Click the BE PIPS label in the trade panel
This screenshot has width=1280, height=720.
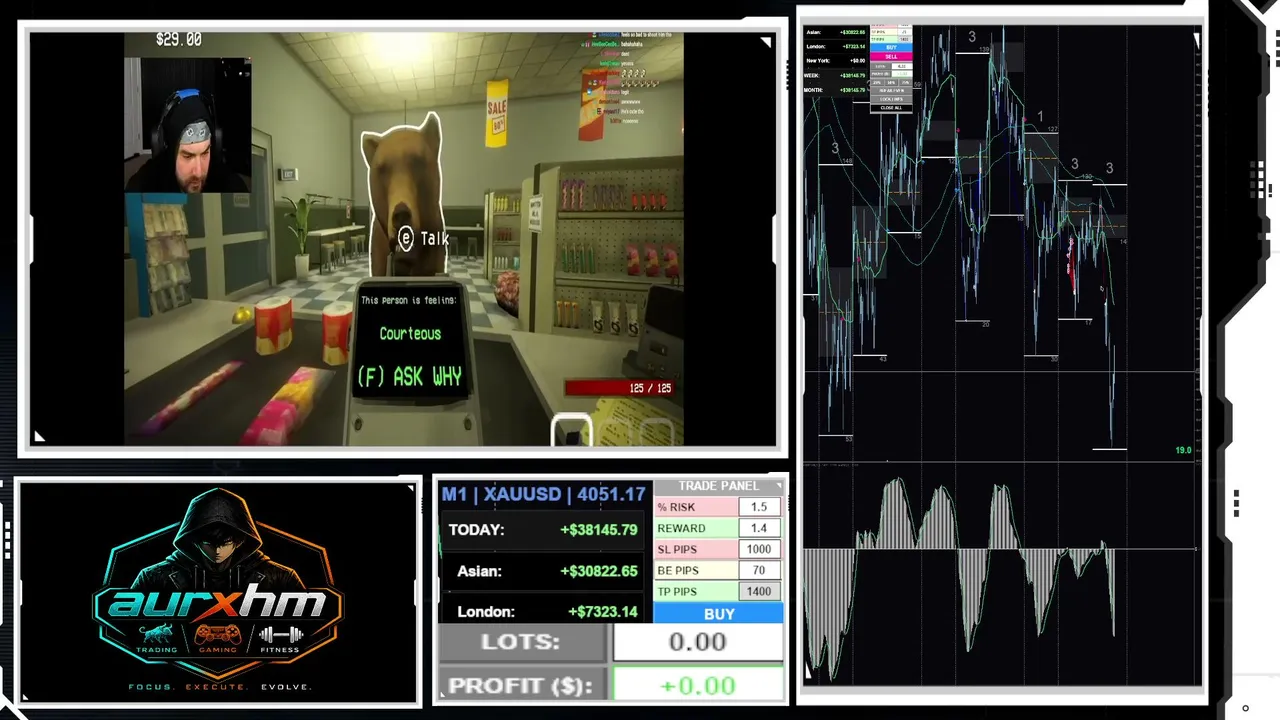point(677,570)
